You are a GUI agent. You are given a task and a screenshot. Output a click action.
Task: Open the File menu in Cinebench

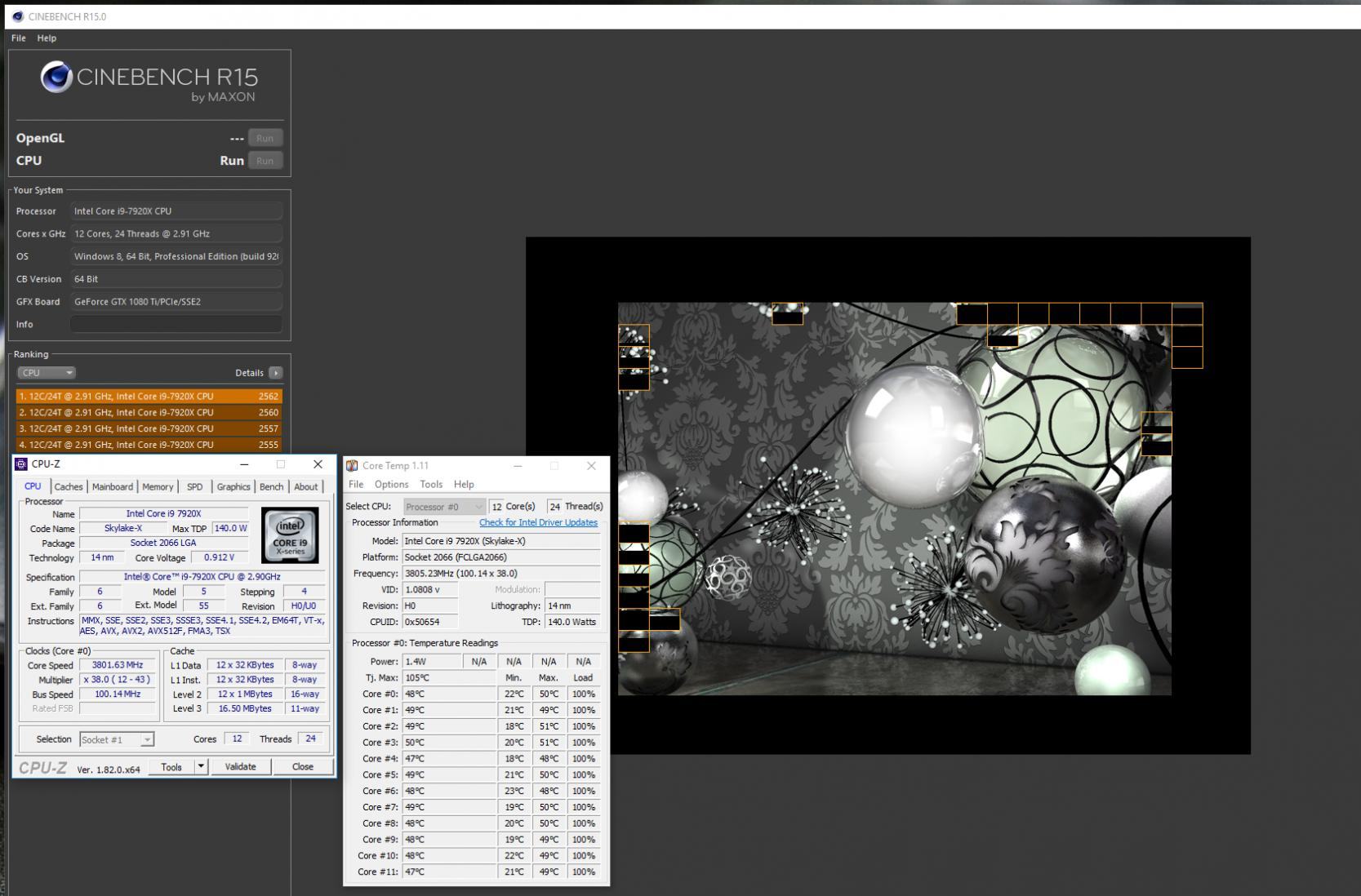pos(19,38)
